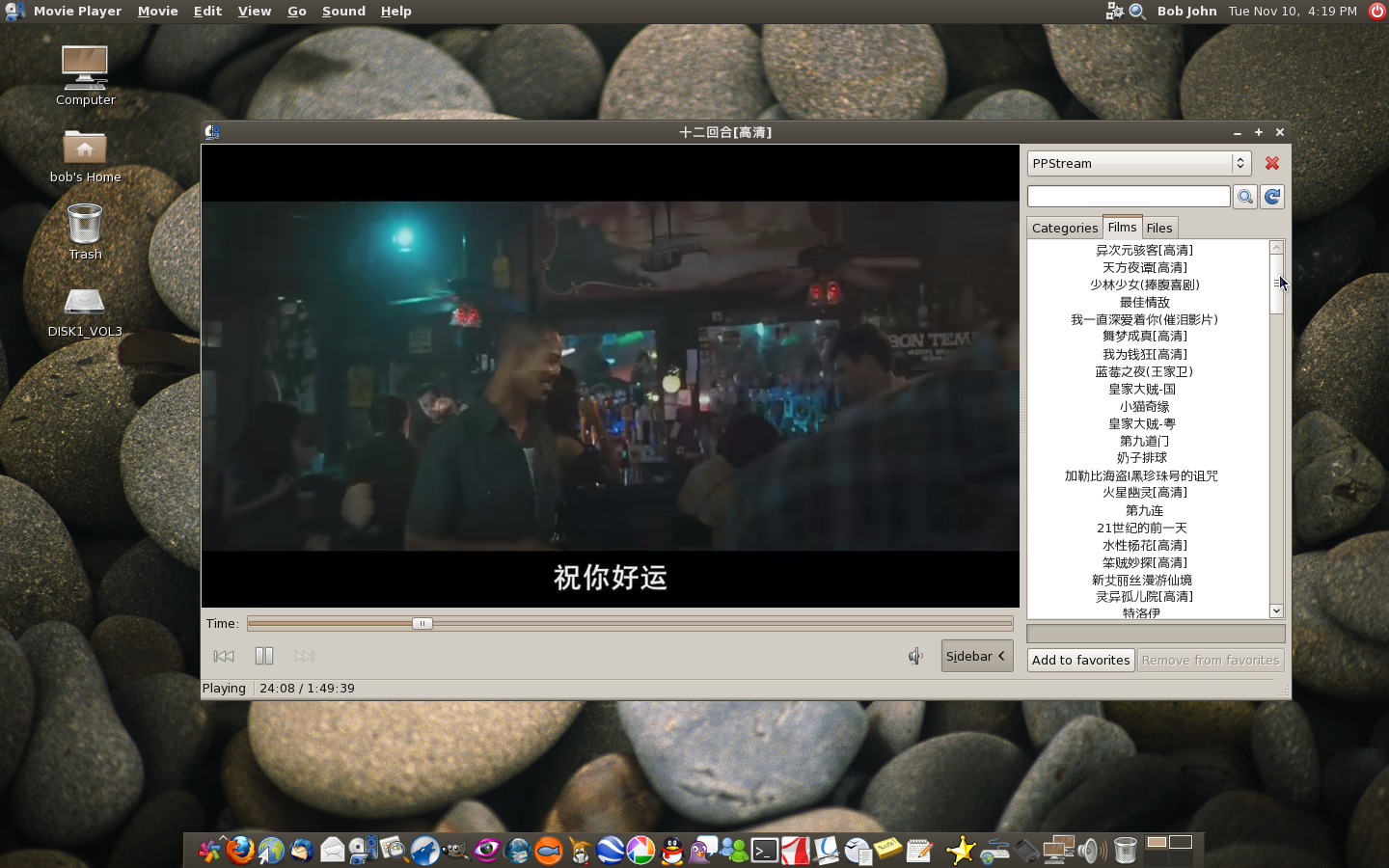Open the Sound menu
The width and height of the screenshot is (1389, 868).
[343, 11]
